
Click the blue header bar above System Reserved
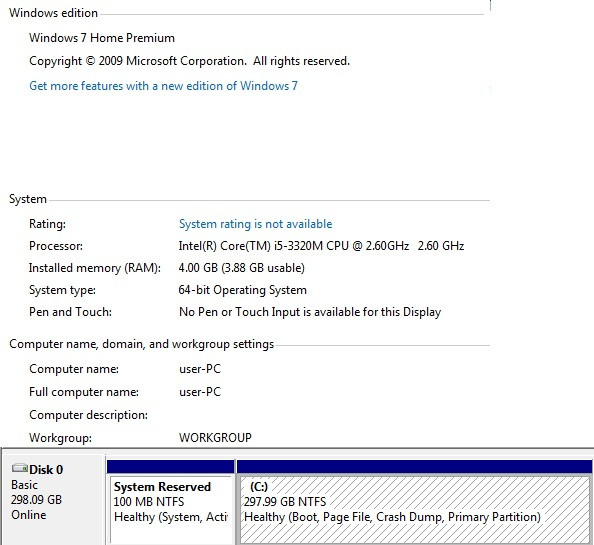point(170,467)
